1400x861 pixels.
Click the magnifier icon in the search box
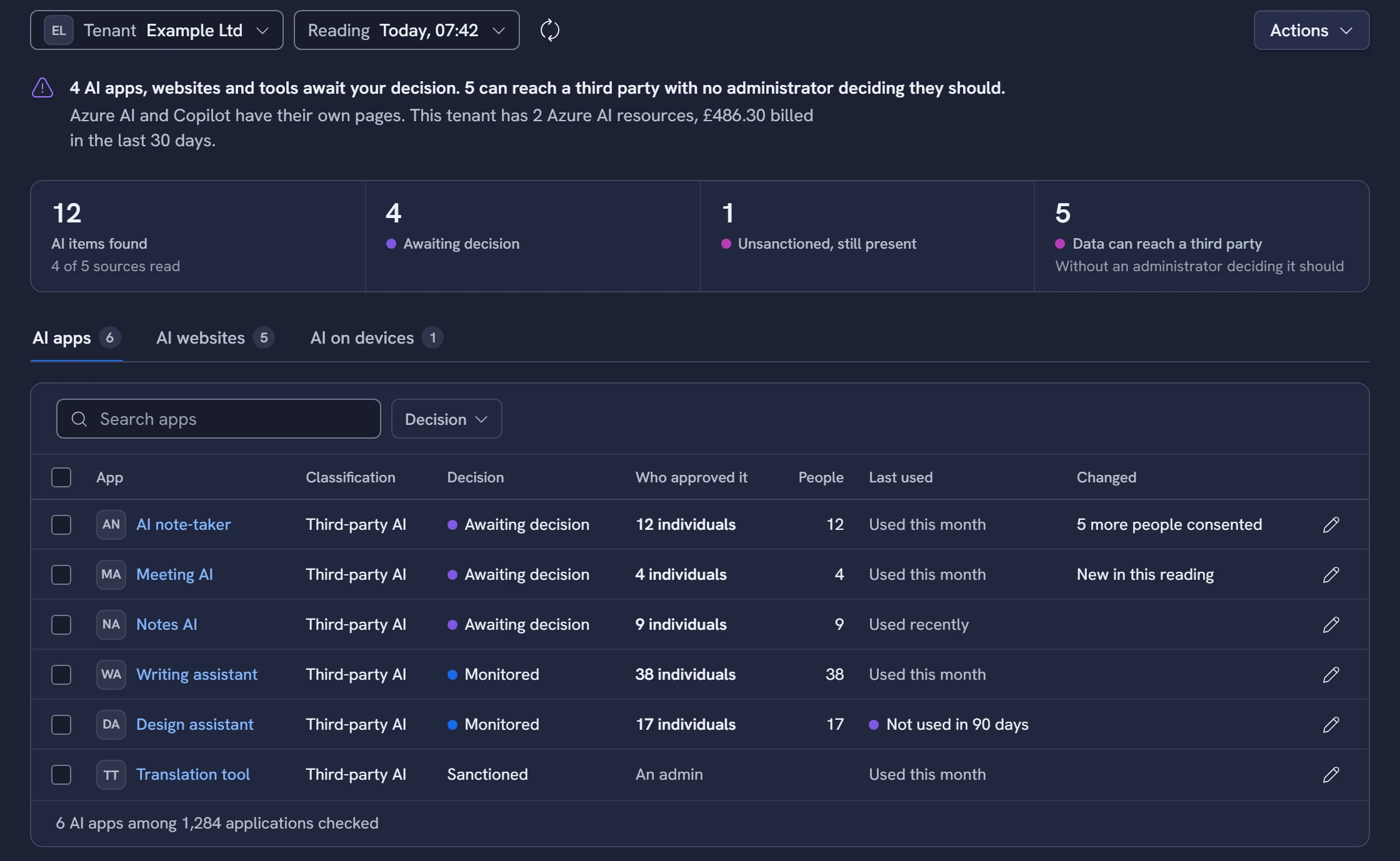point(79,419)
